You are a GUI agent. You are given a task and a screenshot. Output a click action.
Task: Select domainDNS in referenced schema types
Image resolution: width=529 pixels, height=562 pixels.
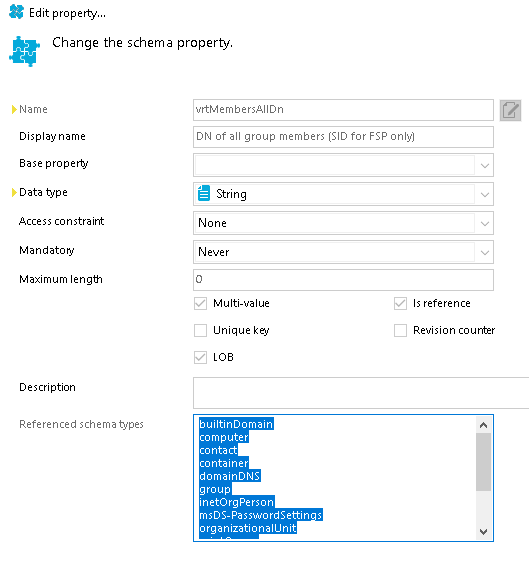229,476
